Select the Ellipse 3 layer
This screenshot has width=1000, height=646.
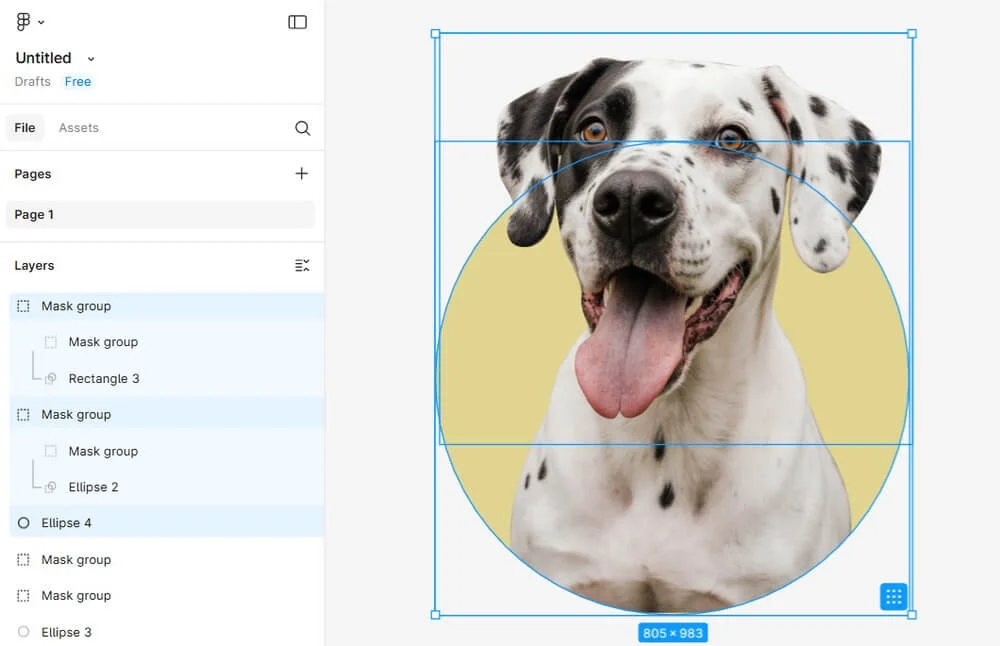[x=66, y=632]
